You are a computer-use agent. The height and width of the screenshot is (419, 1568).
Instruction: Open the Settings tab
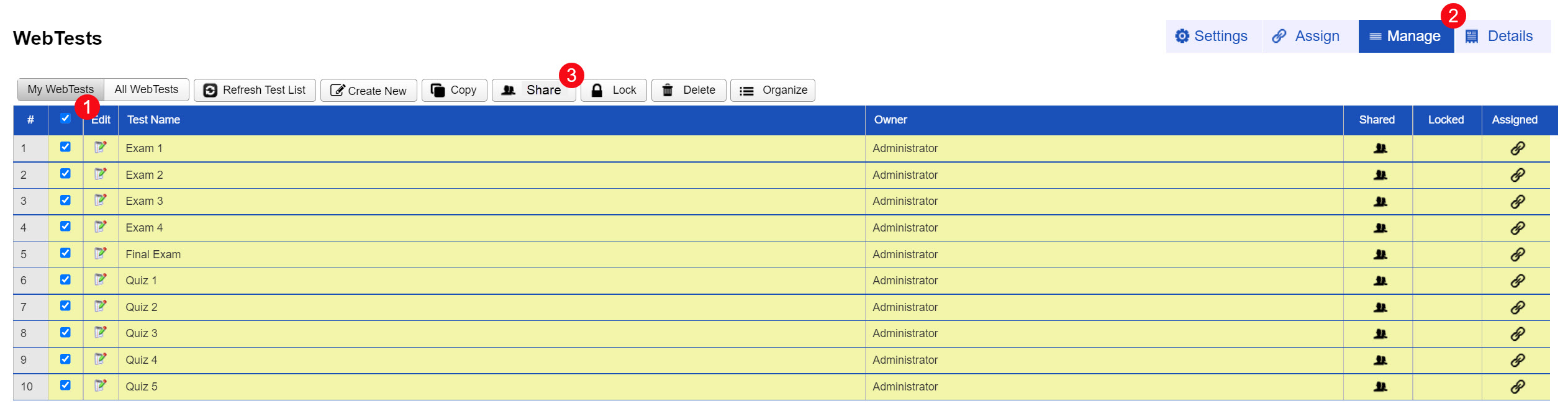point(1212,36)
